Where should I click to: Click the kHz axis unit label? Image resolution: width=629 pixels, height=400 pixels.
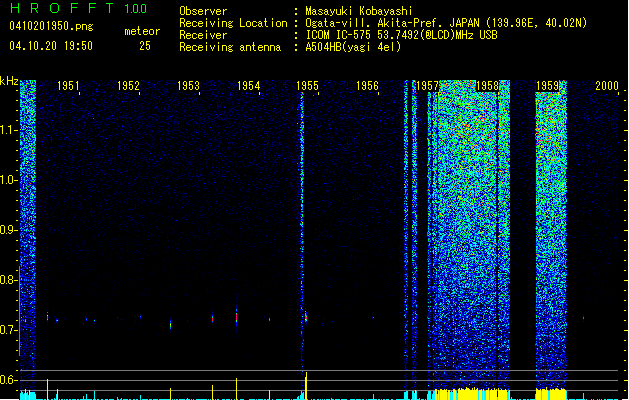[9, 81]
